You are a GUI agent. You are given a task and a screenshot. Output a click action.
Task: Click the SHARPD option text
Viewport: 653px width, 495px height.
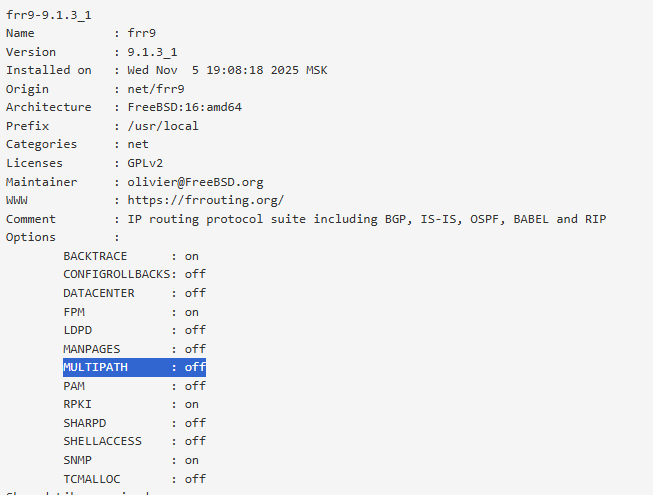[84, 423]
